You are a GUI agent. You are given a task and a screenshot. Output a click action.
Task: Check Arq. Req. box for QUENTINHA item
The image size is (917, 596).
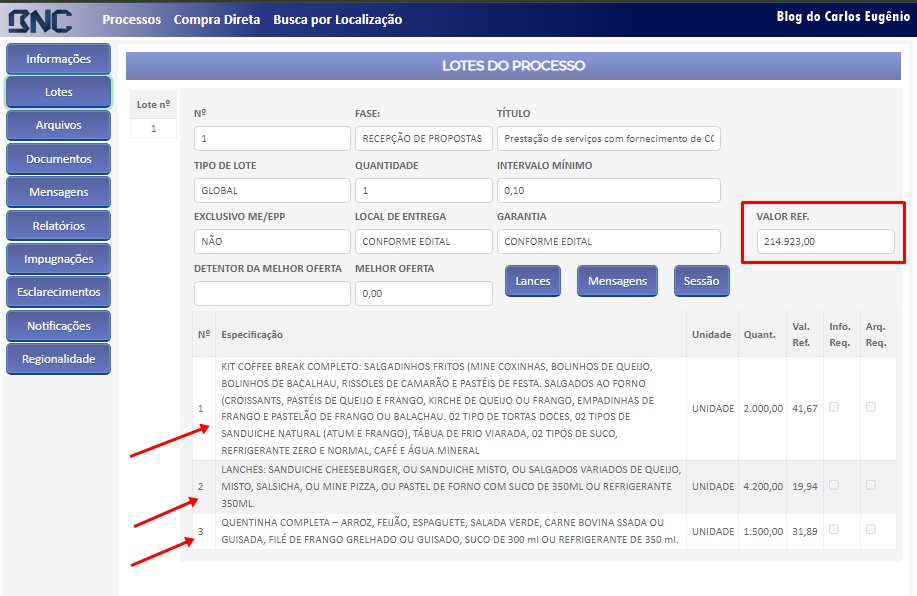click(871, 529)
